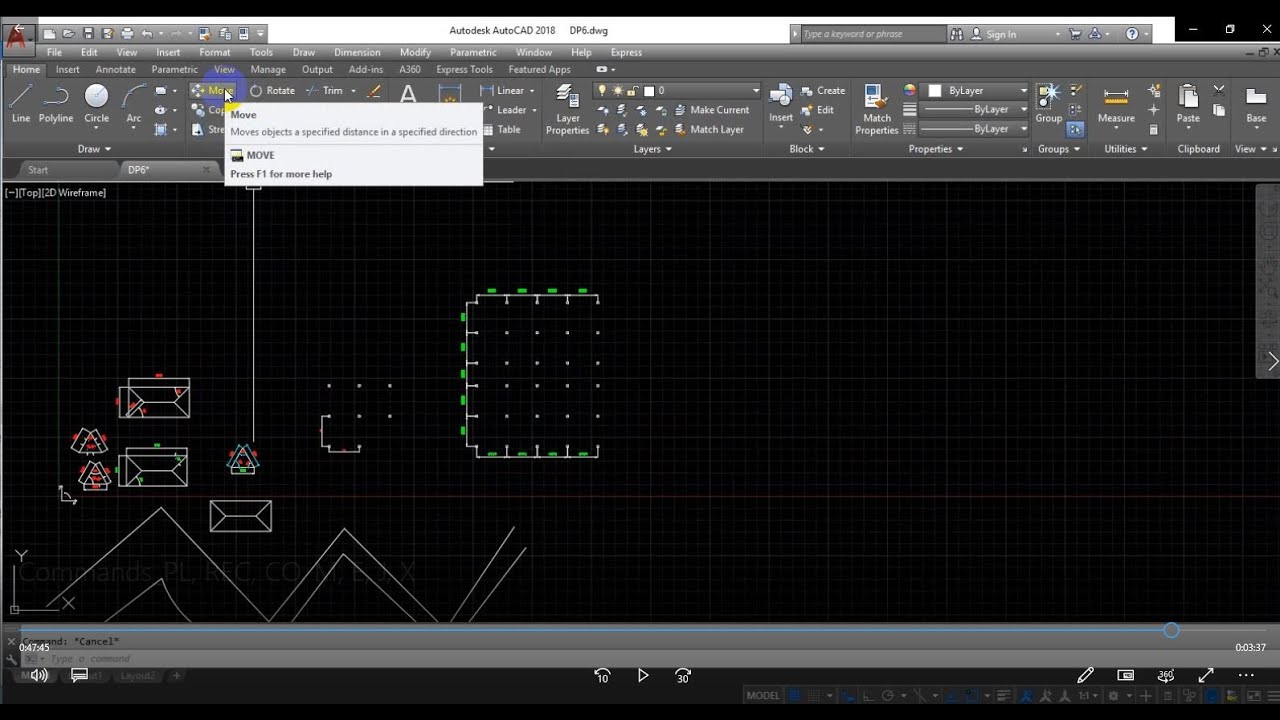Open the Annotate ribbon tab
1280x720 pixels.
115,69
